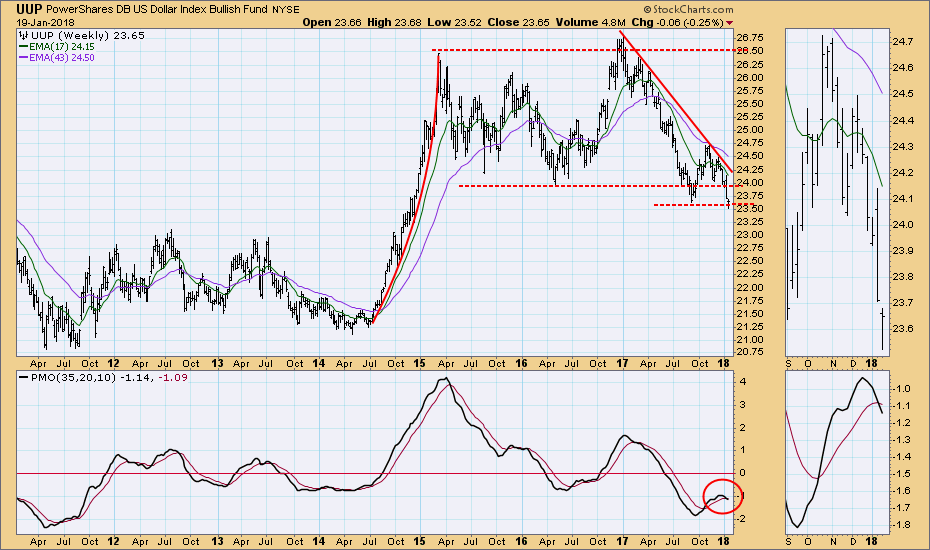Screen dimensions: 930x550
Task: Click the NYSE exchange label
Action: (x=287, y=10)
